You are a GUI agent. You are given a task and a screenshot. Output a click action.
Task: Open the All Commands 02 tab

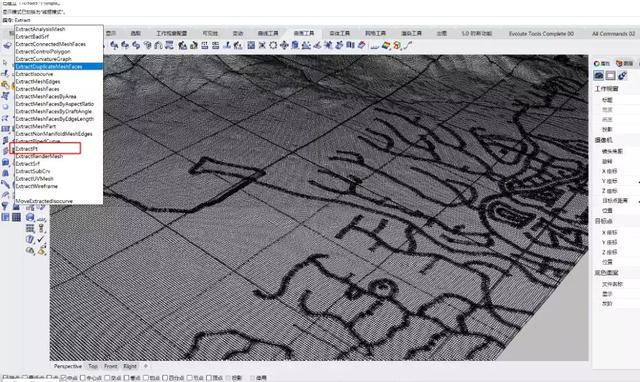(613, 33)
